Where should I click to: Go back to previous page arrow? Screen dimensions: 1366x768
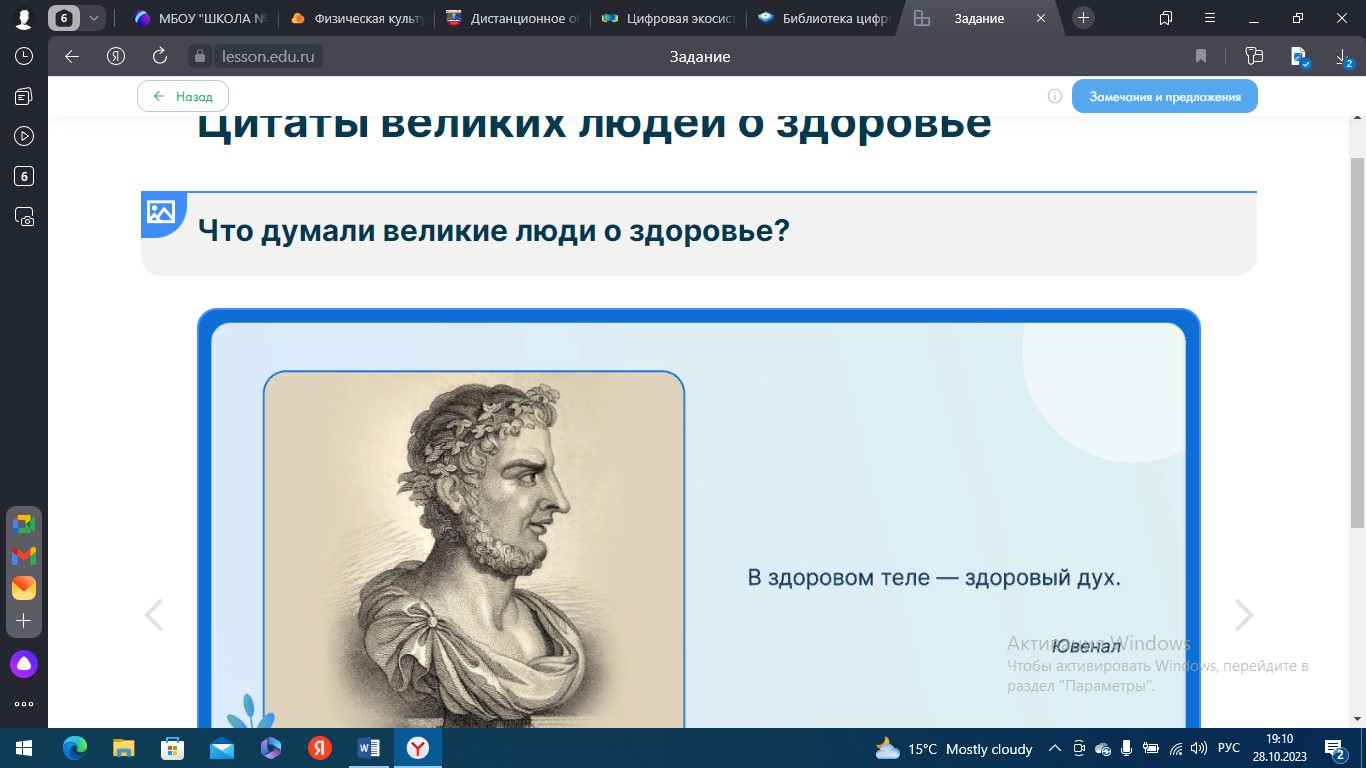[72, 56]
